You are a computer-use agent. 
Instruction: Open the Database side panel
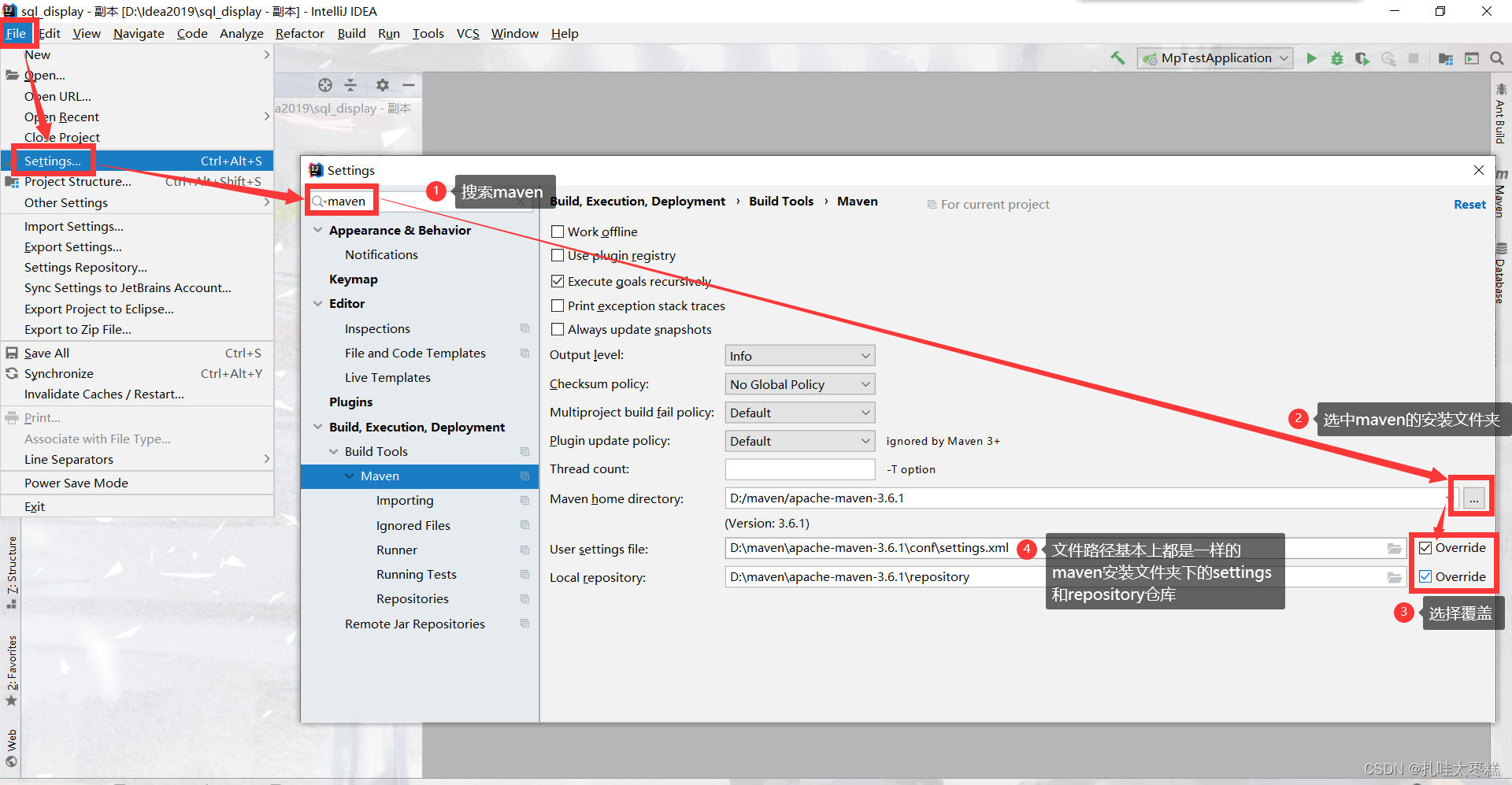pos(1500,273)
